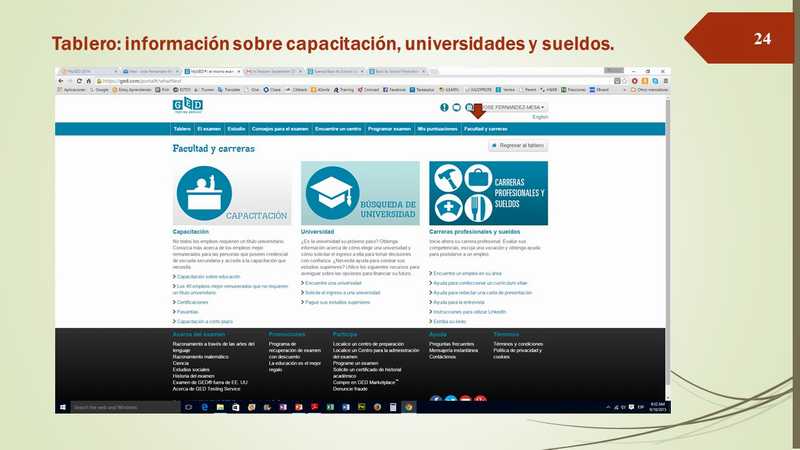800x450 pixels.
Task: Open the Estudio menu item
Action: [236, 129]
